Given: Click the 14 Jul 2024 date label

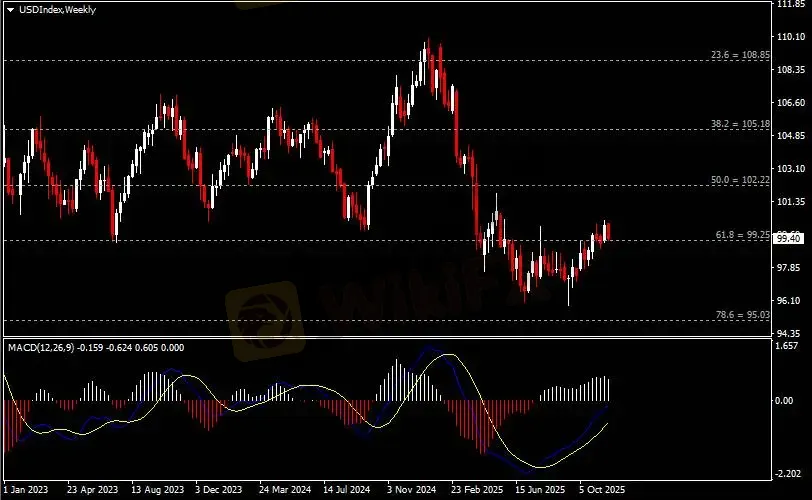Looking at the screenshot, I should pyautogui.click(x=346, y=489).
